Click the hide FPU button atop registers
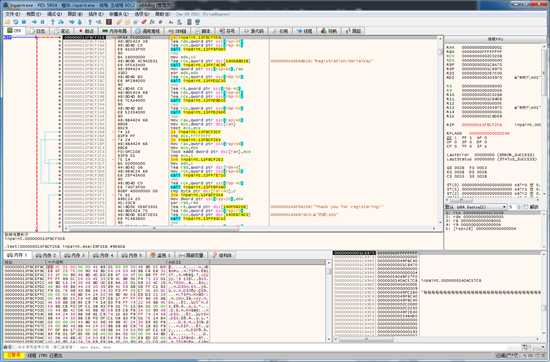The image size is (550, 362). point(495,39)
